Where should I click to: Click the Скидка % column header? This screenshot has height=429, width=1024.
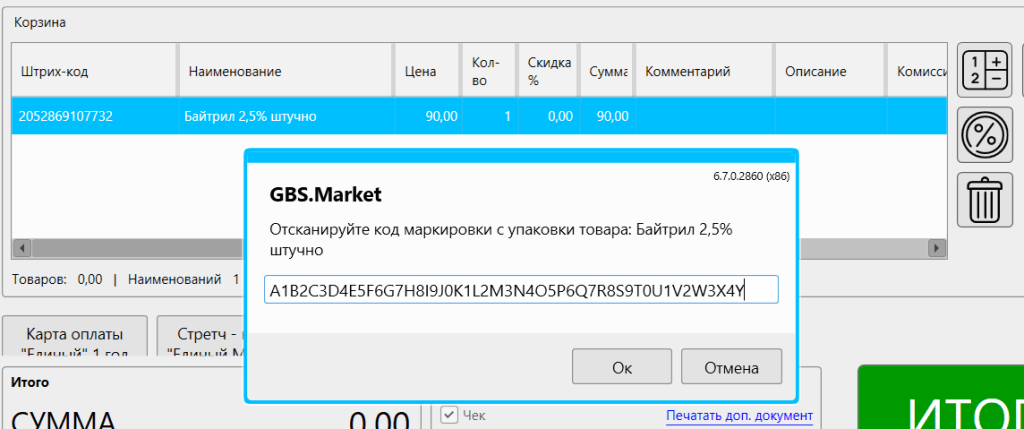[548, 71]
